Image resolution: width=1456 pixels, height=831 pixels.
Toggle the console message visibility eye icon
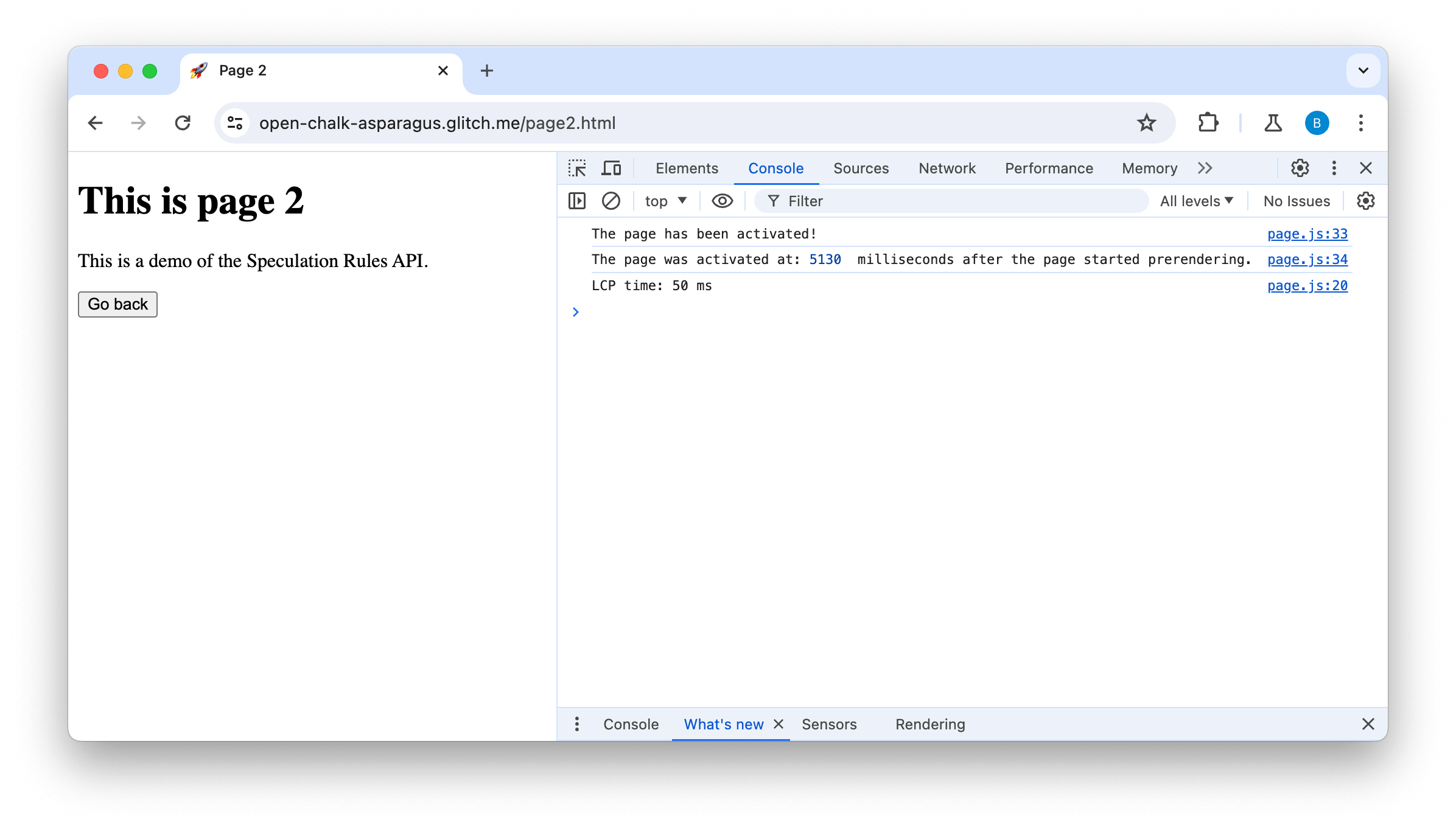point(722,200)
